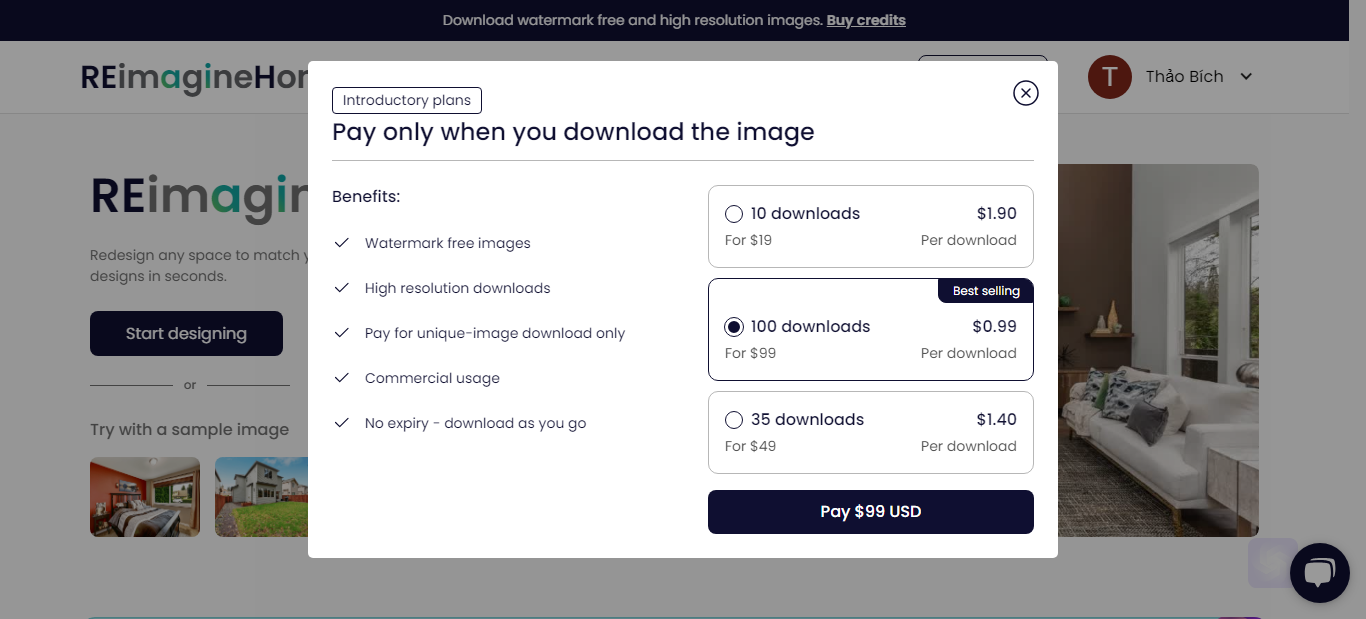This screenshot has width=1366, height=619.
Task: Click the Pay $99 USD button
Action: [871, 512]
